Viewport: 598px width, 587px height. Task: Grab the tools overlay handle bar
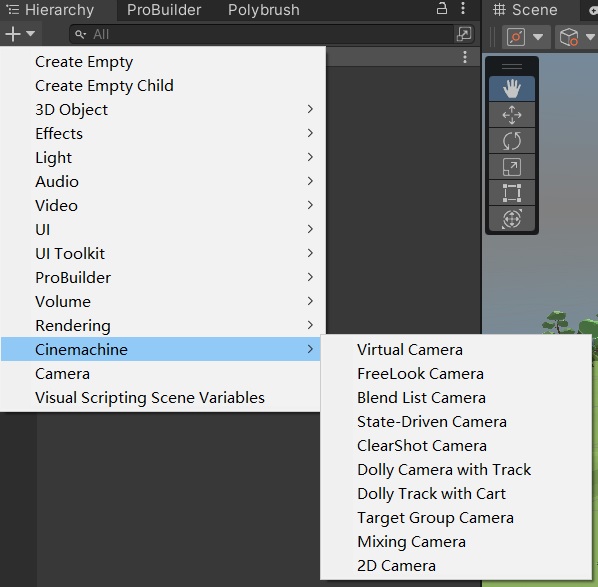[512, 66]
